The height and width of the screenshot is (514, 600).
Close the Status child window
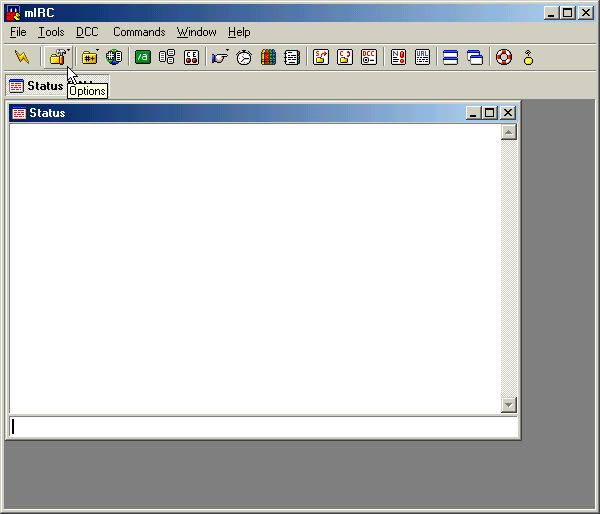coord(507,113)
